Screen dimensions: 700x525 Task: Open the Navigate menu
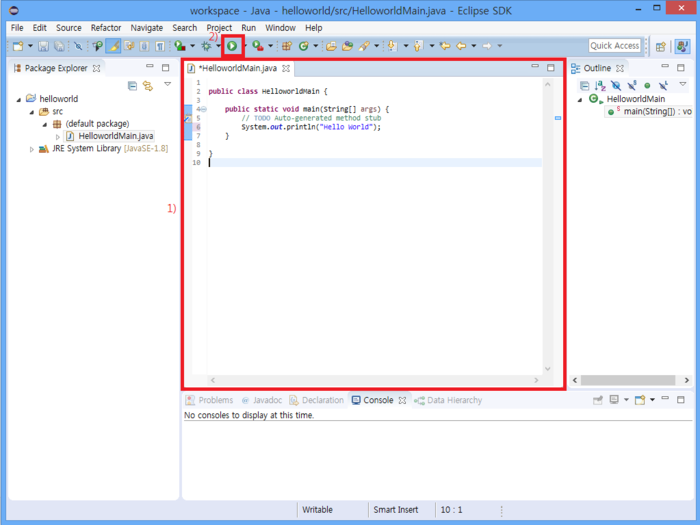(x=146, y=28)
